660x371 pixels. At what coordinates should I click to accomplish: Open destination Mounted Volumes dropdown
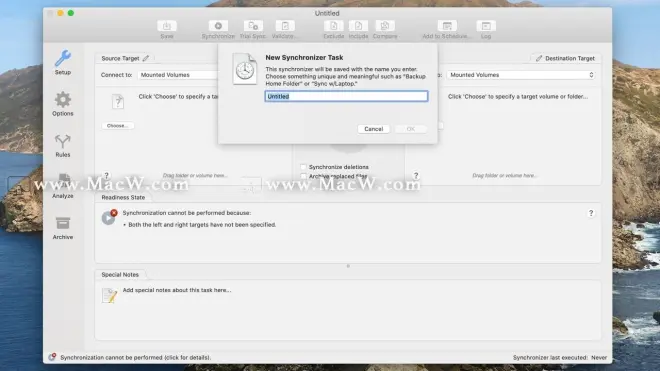click(521, 75)
